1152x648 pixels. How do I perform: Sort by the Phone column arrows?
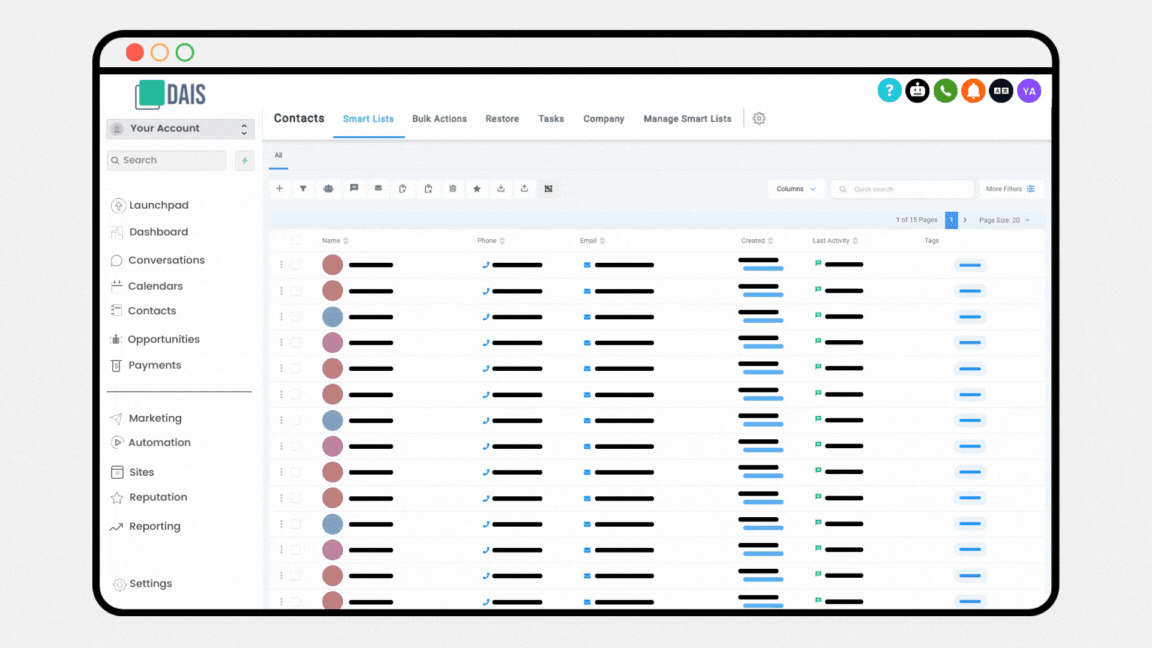click(x=503, y=241)
